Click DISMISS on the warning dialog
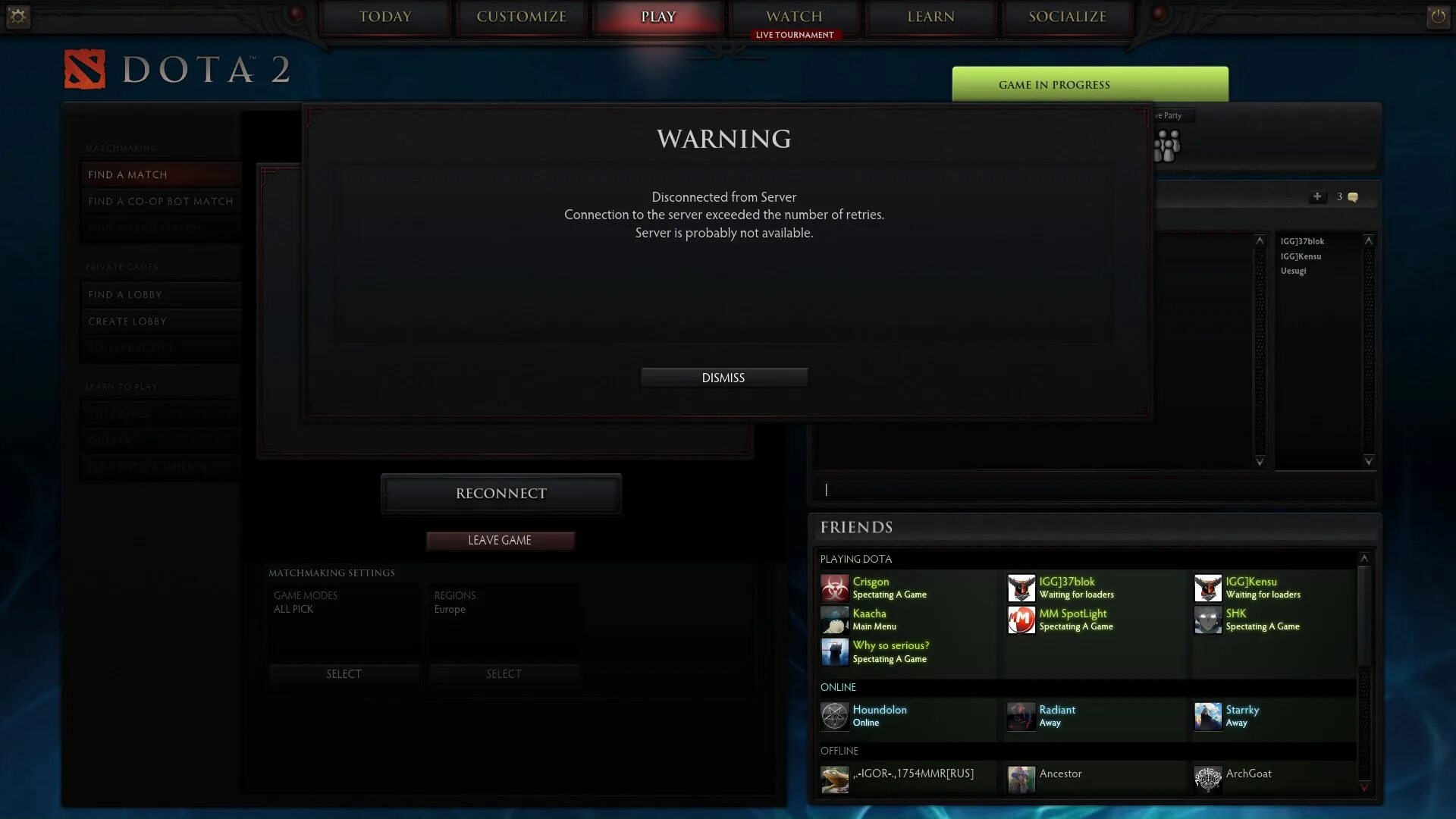Image resolution: width=1456 pixels, height=819 pixels. point(724,377)
